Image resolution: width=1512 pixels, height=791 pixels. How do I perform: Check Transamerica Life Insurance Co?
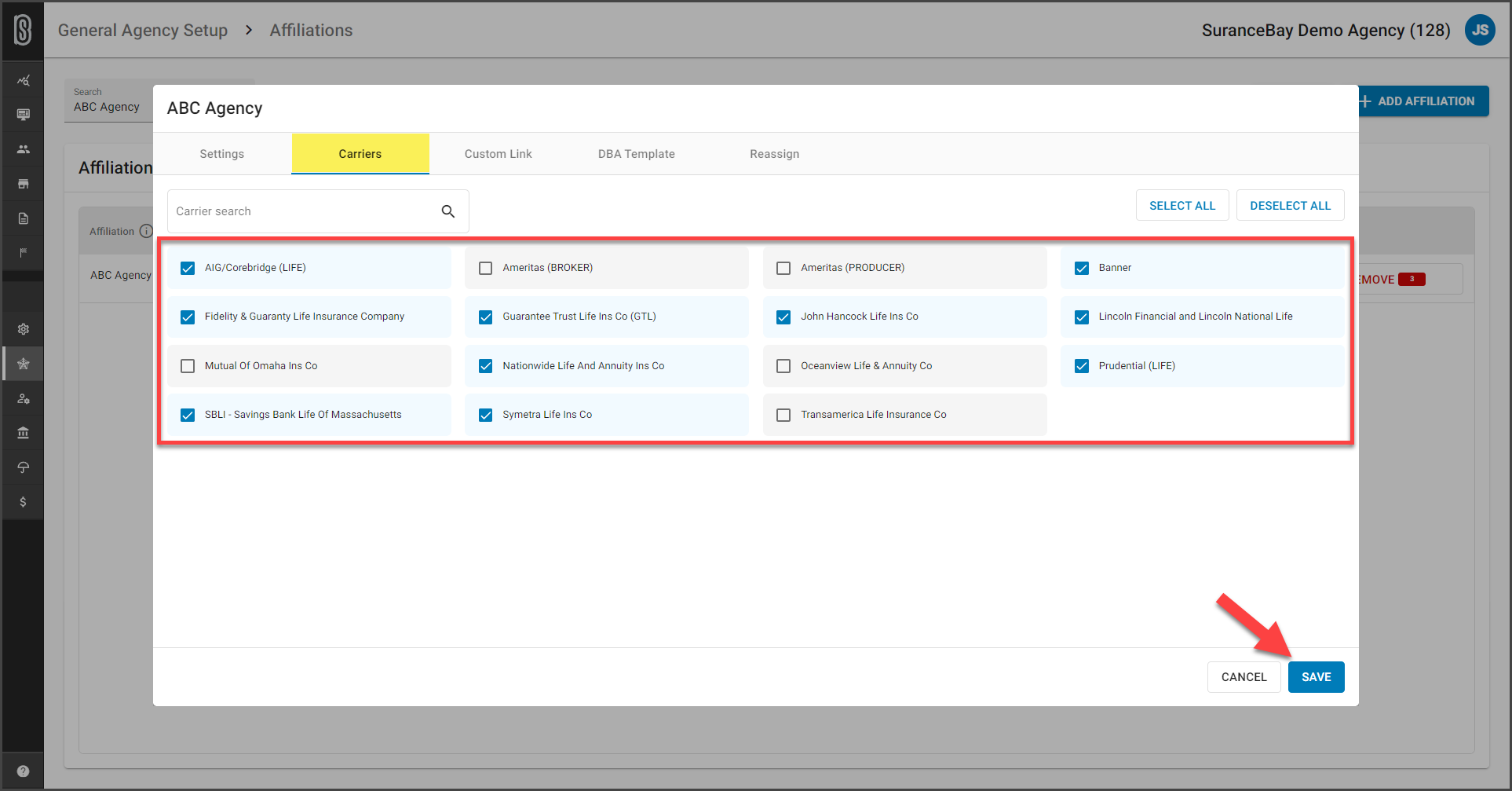(x=783, y=415)
